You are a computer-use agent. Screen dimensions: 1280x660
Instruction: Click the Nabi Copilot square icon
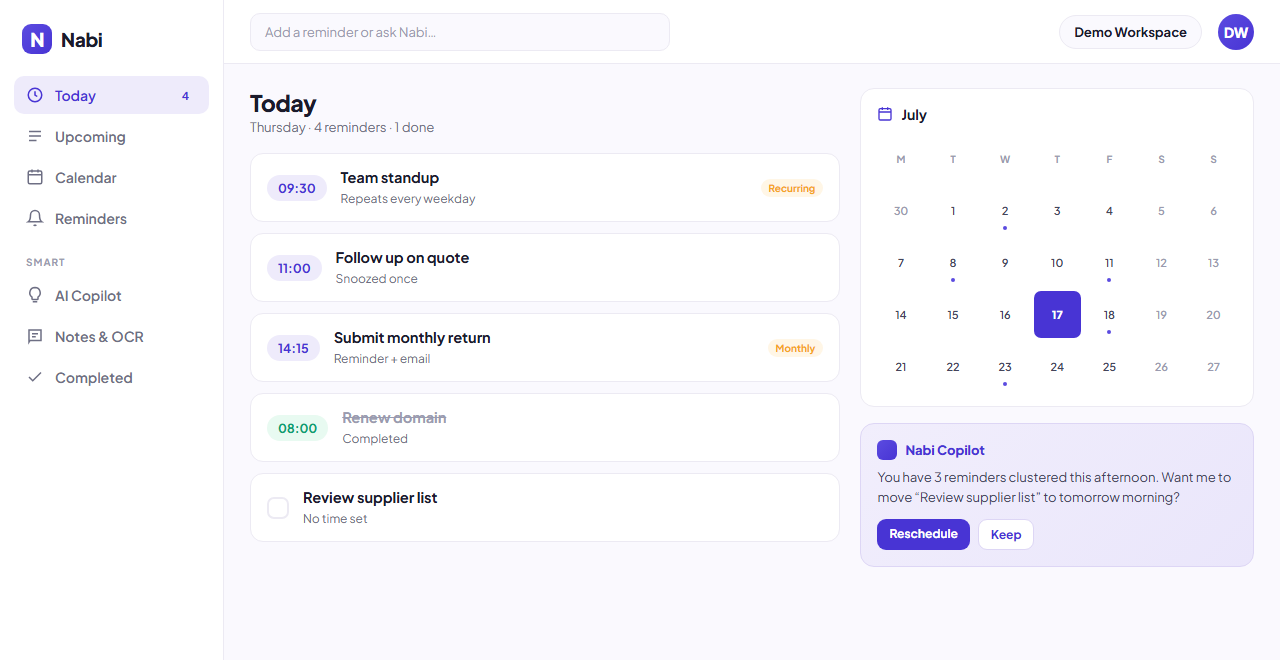[x=887, y=450]
